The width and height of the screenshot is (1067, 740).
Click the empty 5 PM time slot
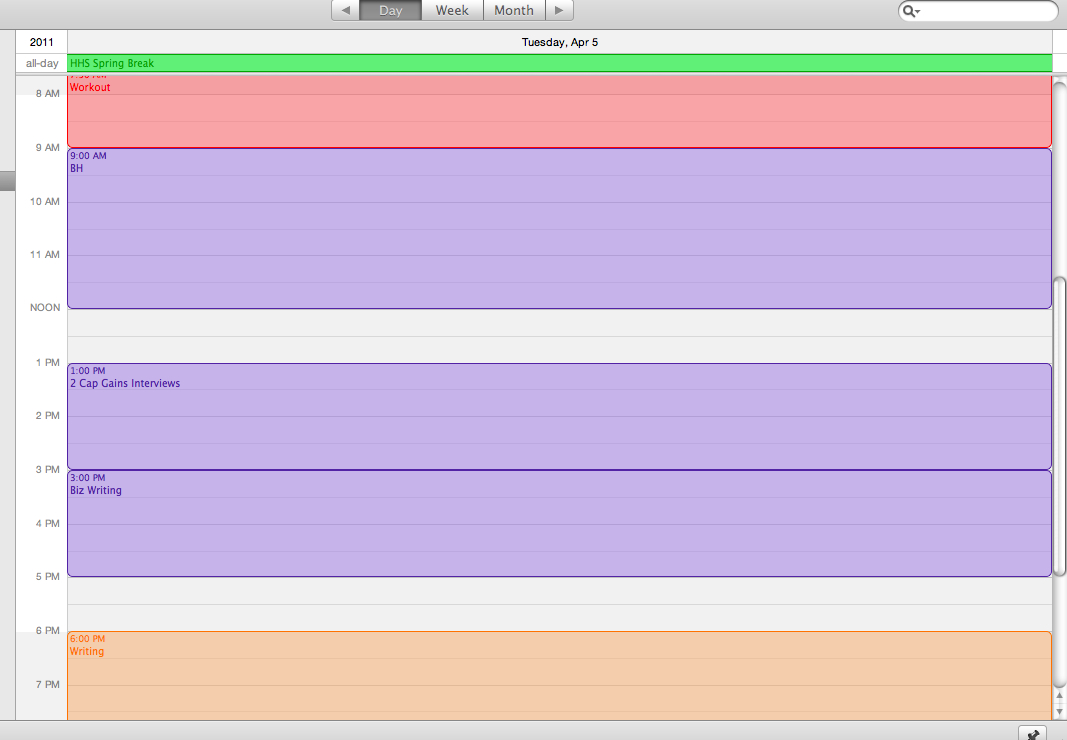(x=559, y=603)
